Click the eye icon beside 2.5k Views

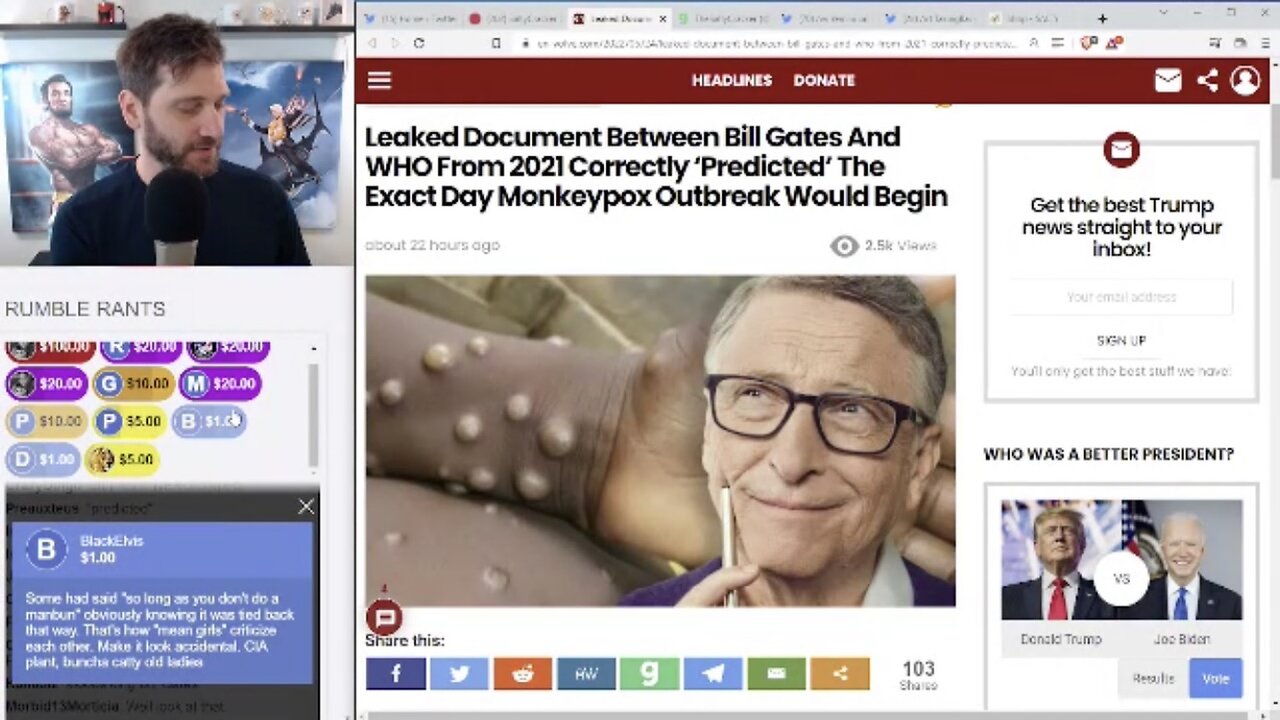click(x=844, y=246)
